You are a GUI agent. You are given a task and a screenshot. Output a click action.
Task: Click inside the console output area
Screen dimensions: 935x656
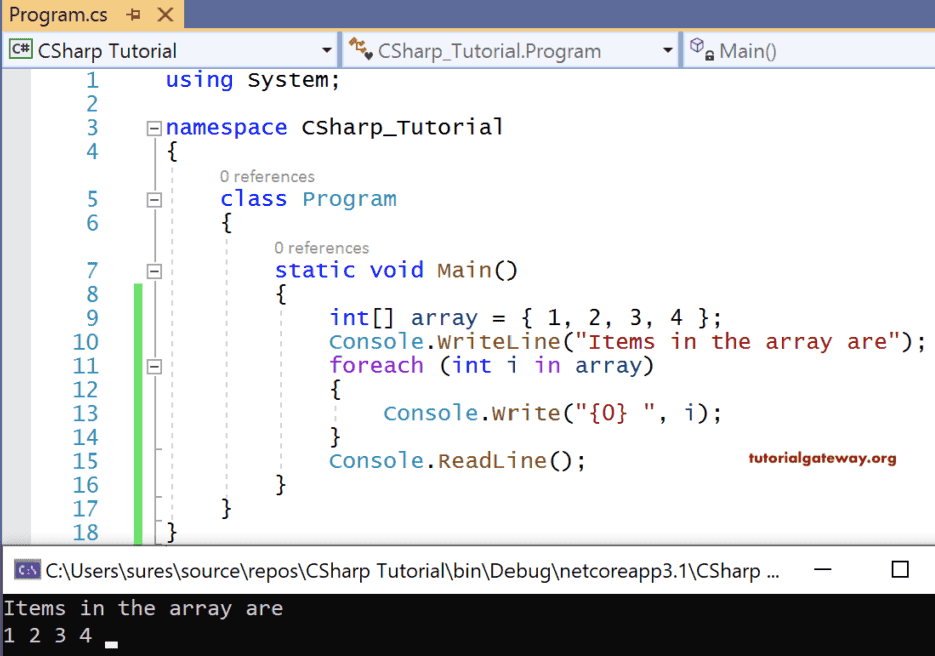(400, 620)
